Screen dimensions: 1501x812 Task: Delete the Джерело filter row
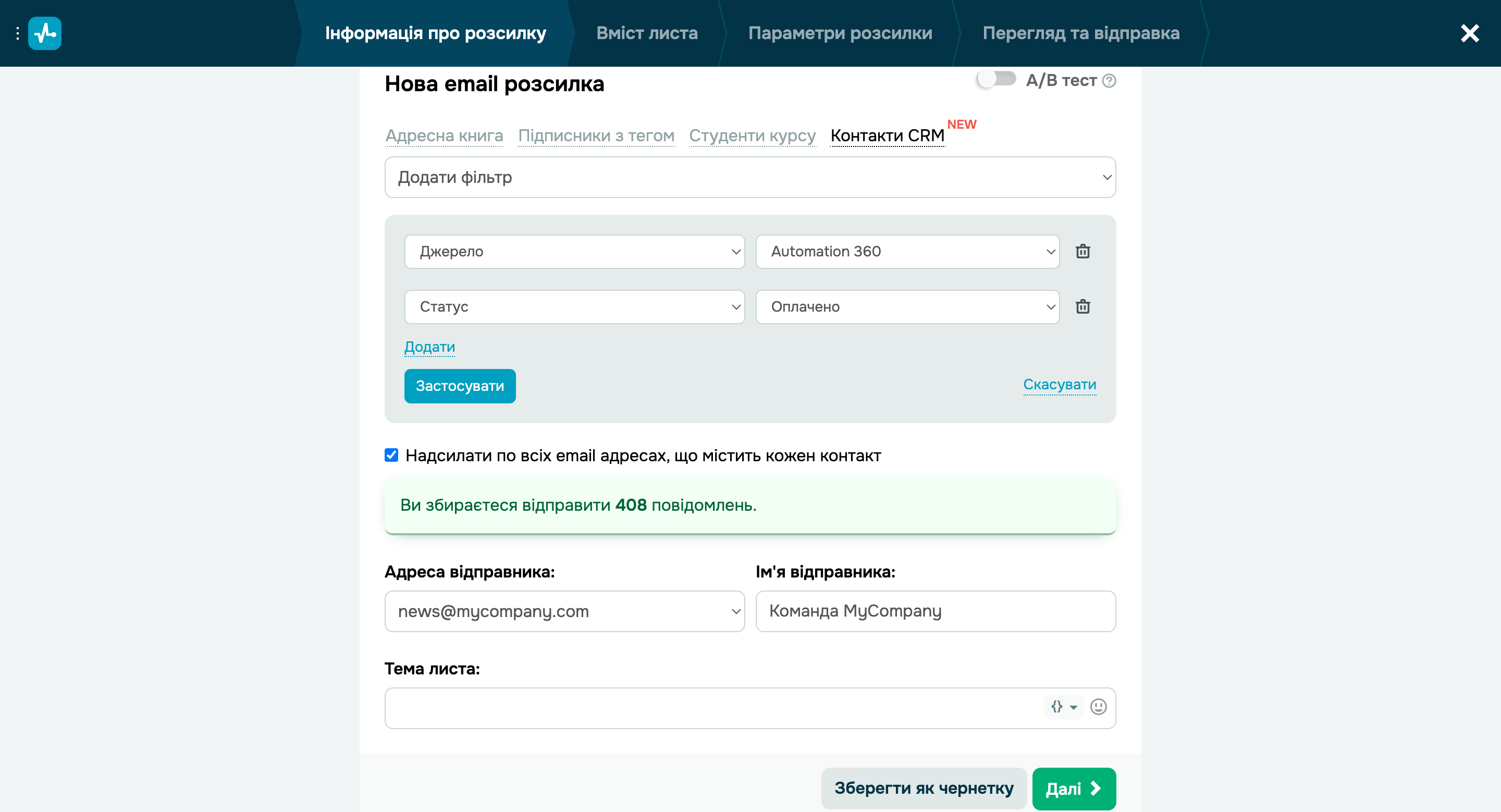pos(1082,252)
